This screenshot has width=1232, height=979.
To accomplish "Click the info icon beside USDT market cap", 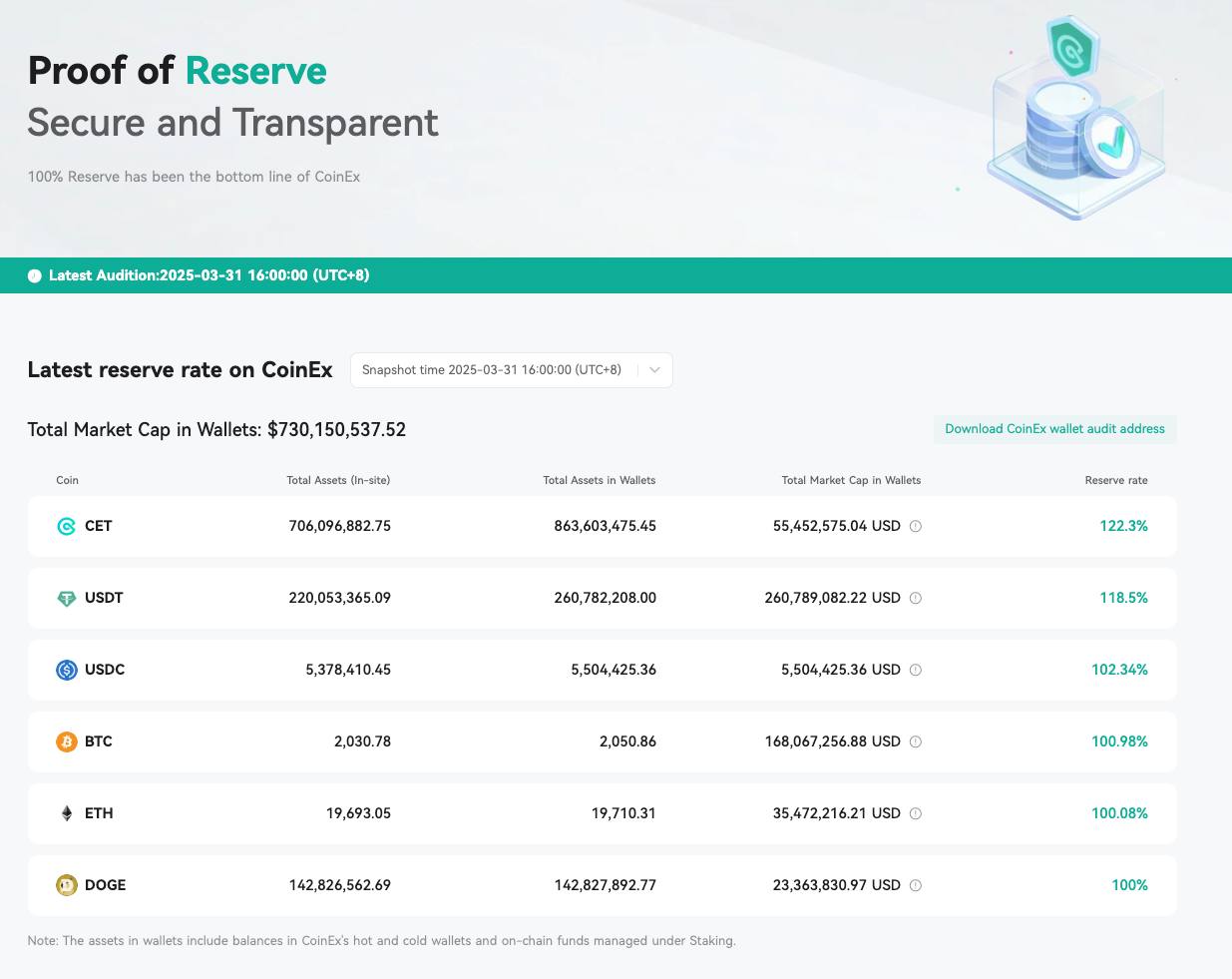I will (916, 598).
